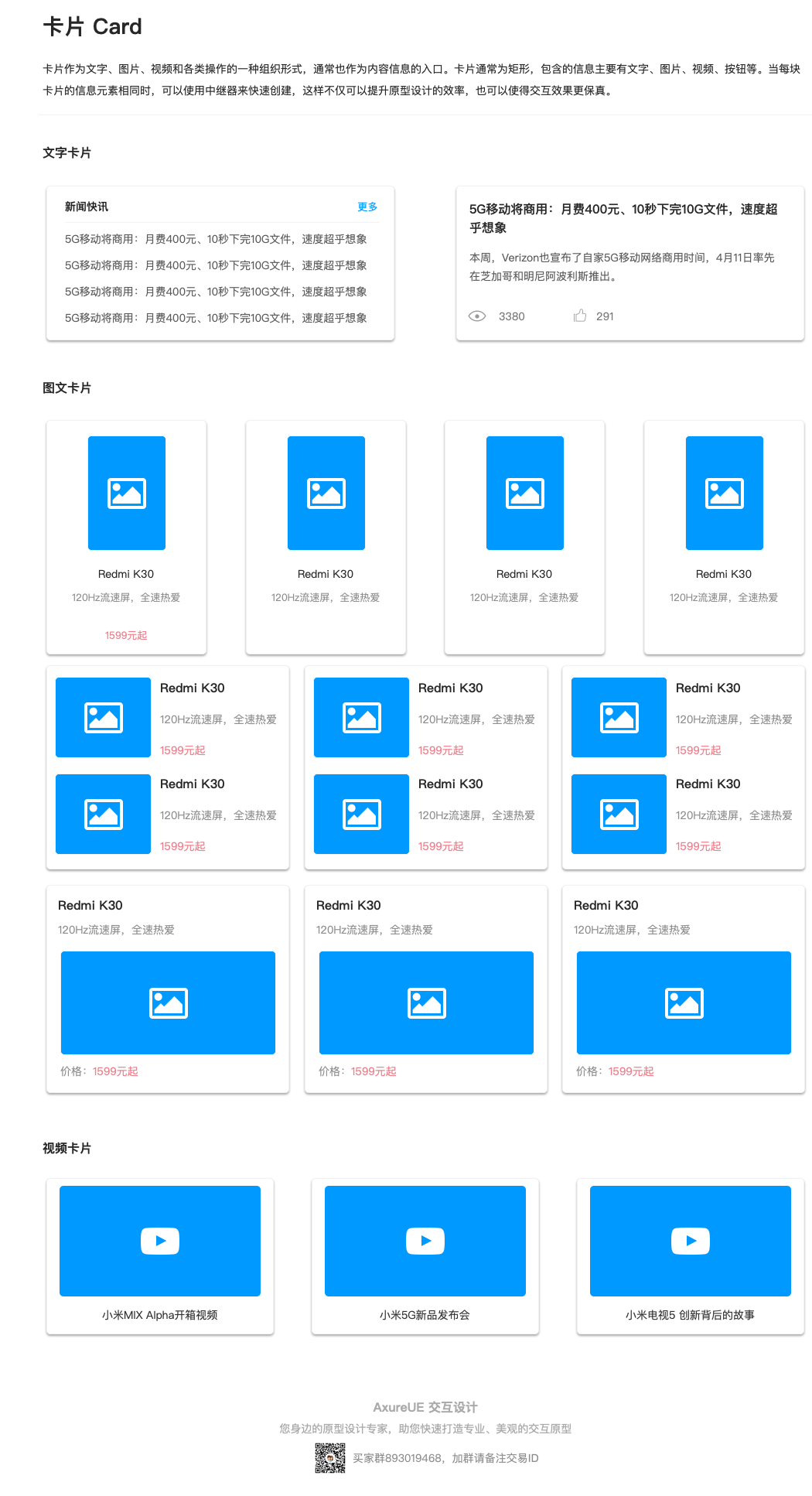
Task: Click the thumbs-up like icon beside 291
Action: pos(580,316)
